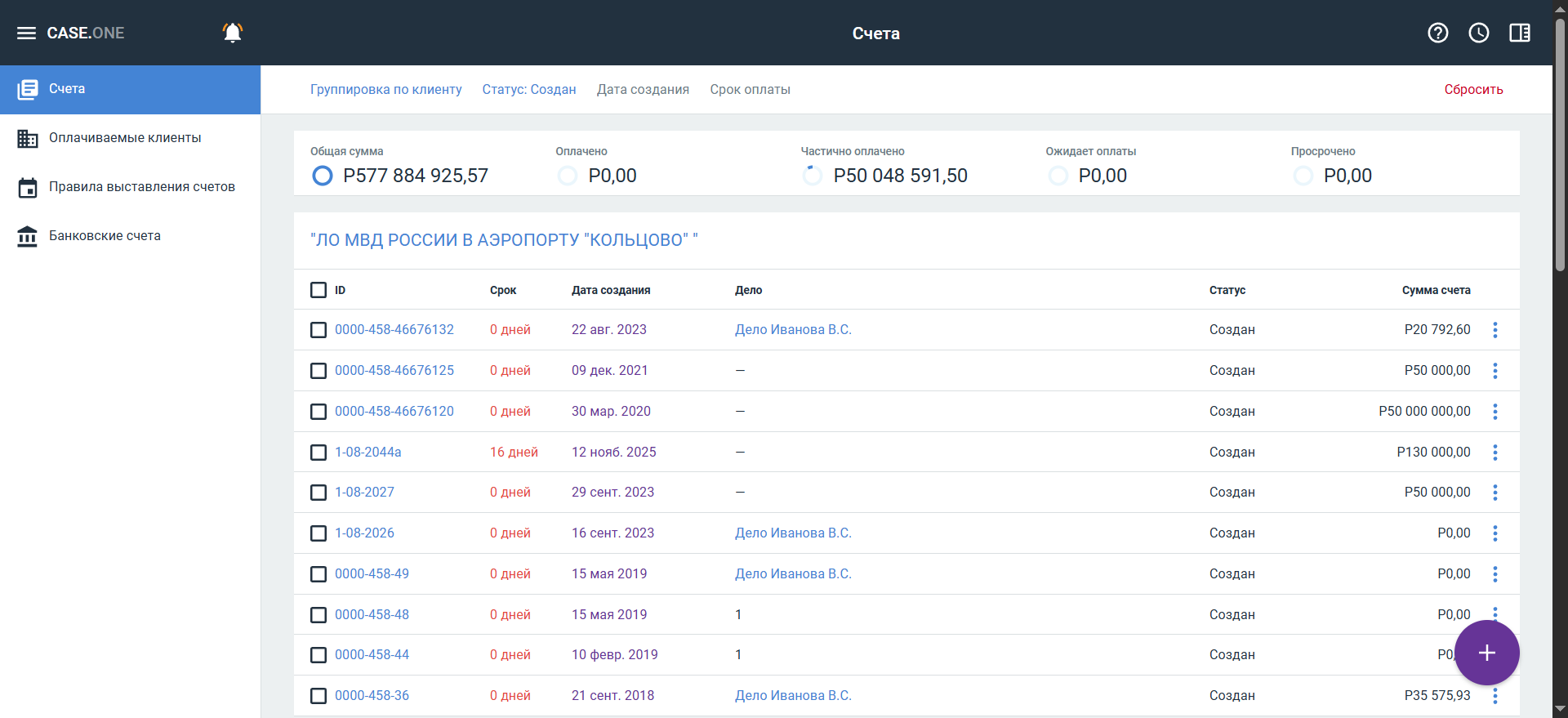
Task: Open three-dot menu for invoice 1-08-2044a
Action: [x=1494, y=453]
